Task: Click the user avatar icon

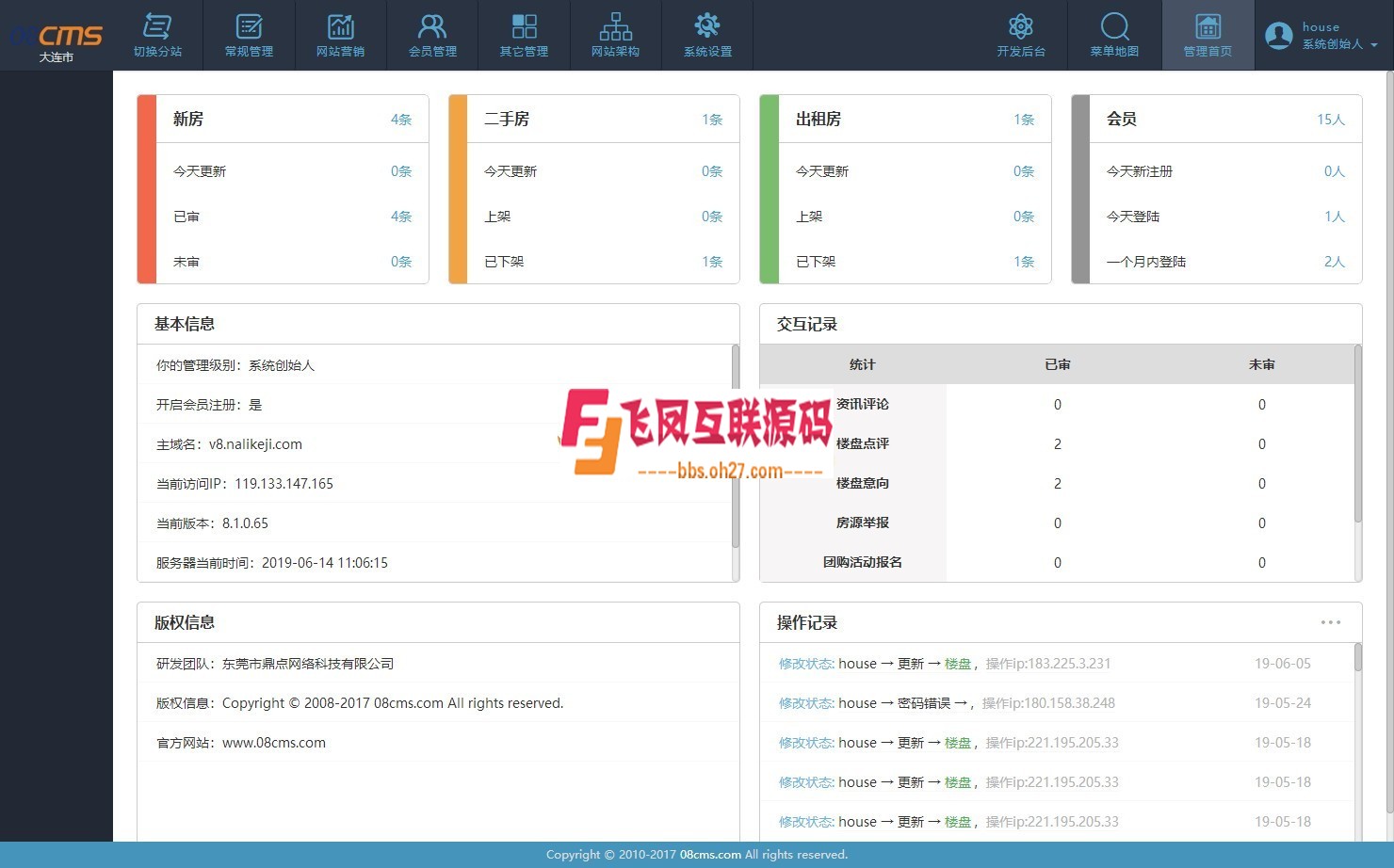Action: [1278, 35]
